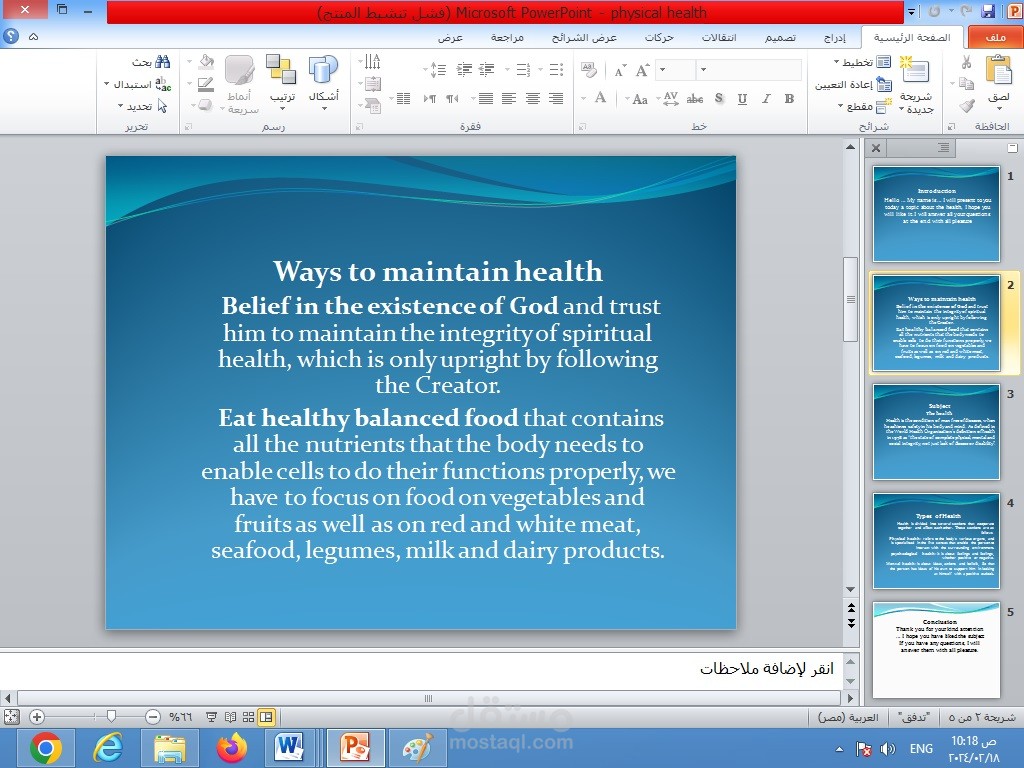Toggle justify text alignment
This screenshot has height=768, width=1024.
(x=486, y=99)
